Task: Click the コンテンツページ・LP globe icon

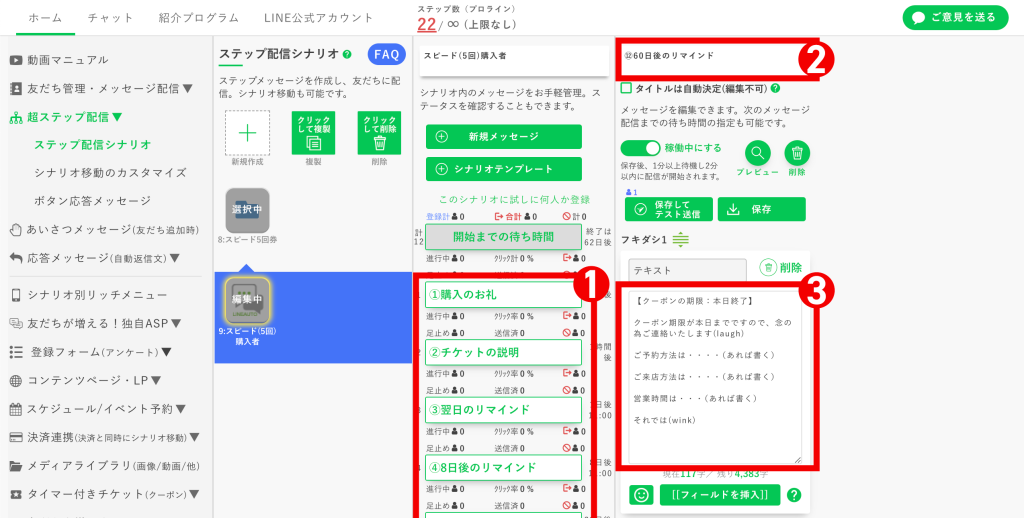Action: [x=16, y=381]
